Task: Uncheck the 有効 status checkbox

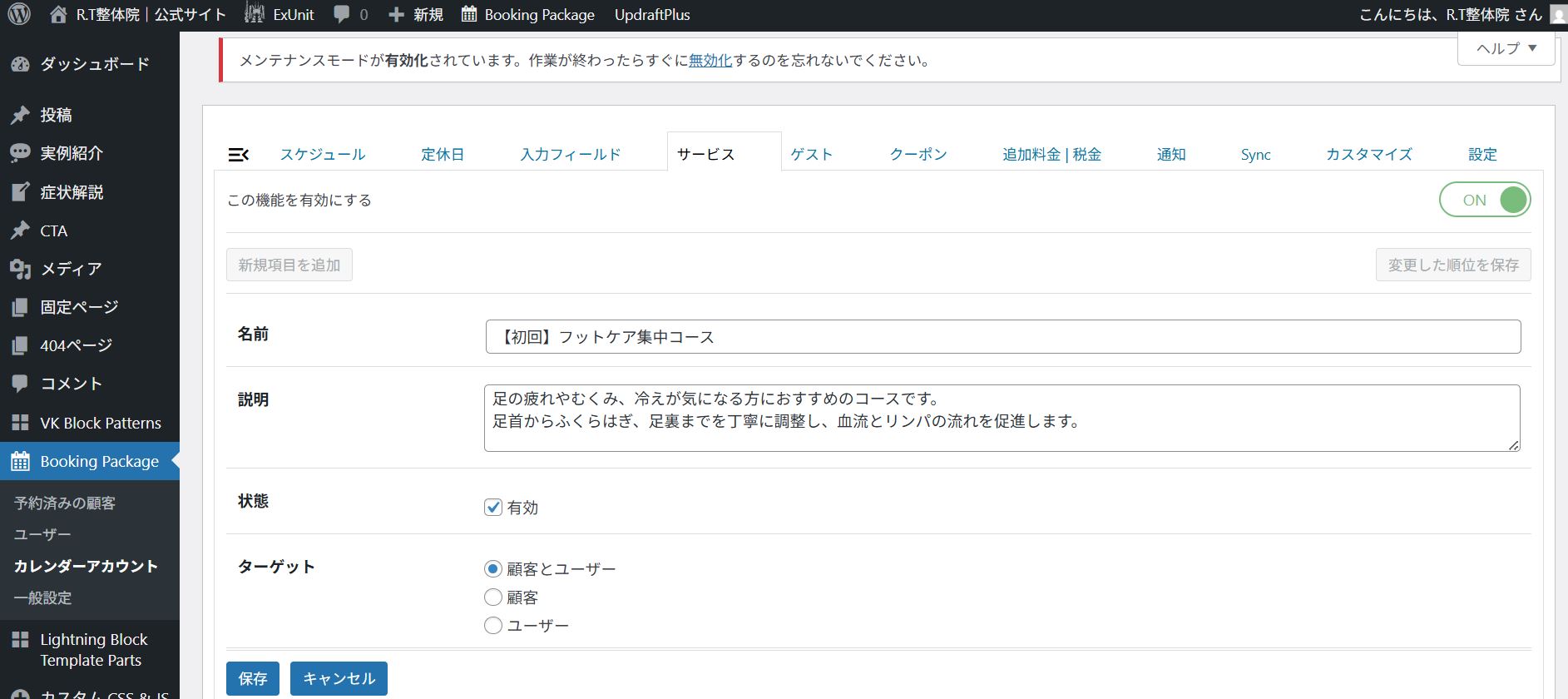Action: coord(493,508)
